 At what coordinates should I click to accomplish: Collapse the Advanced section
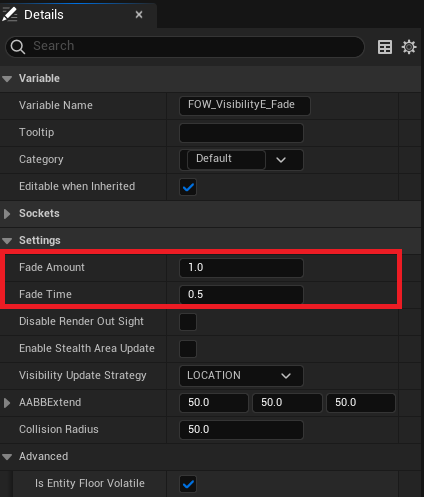pos(7,457)
